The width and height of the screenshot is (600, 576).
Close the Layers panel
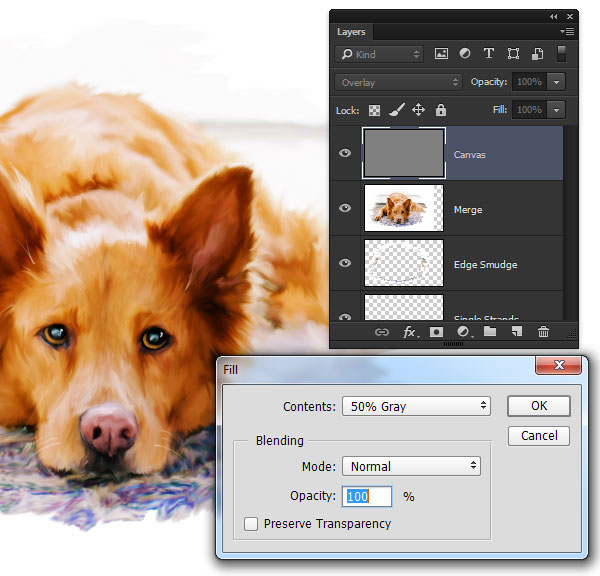(570, 16)
